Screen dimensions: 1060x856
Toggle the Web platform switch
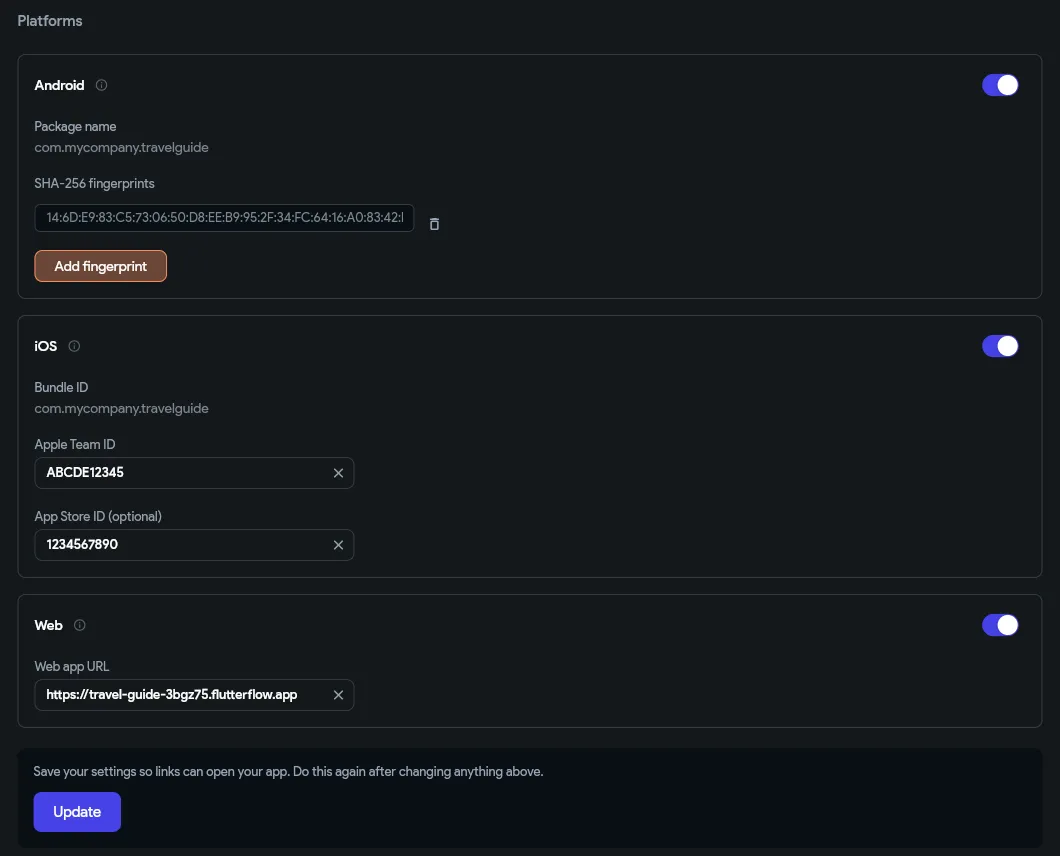tap(1000, 625)
